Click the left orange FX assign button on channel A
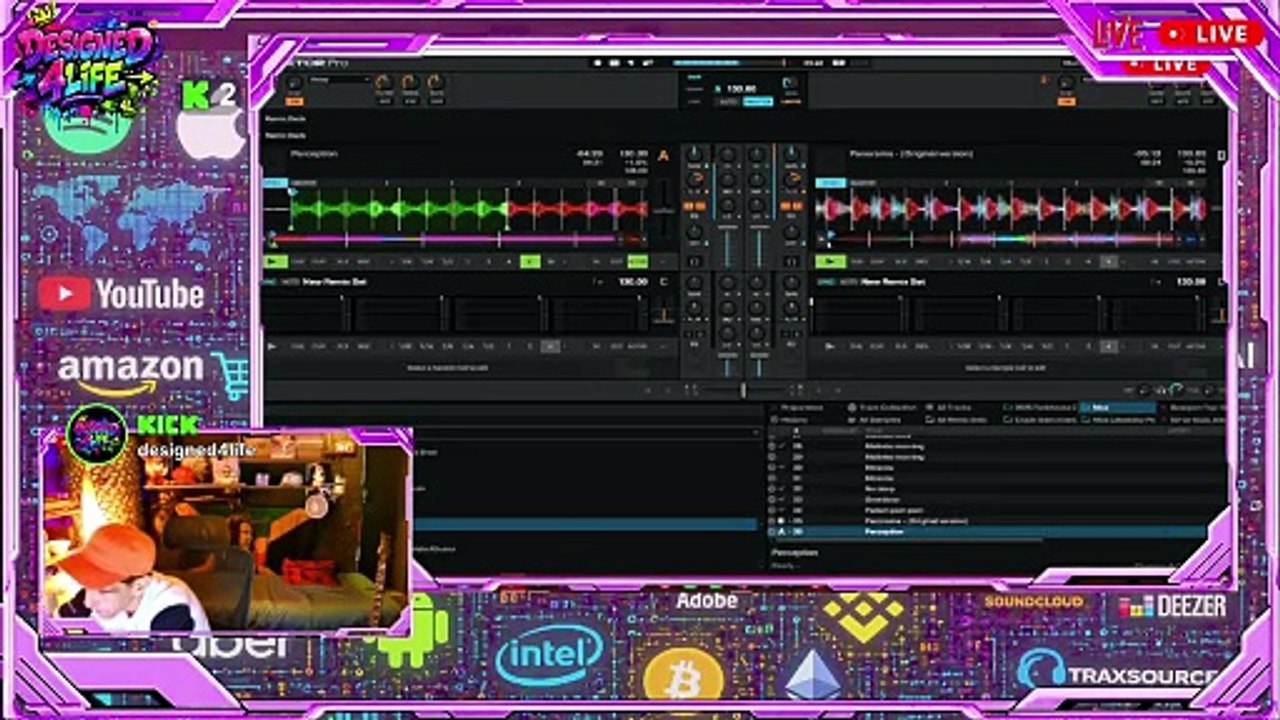Screen dimensions: 1280x720 coord(688,205)
